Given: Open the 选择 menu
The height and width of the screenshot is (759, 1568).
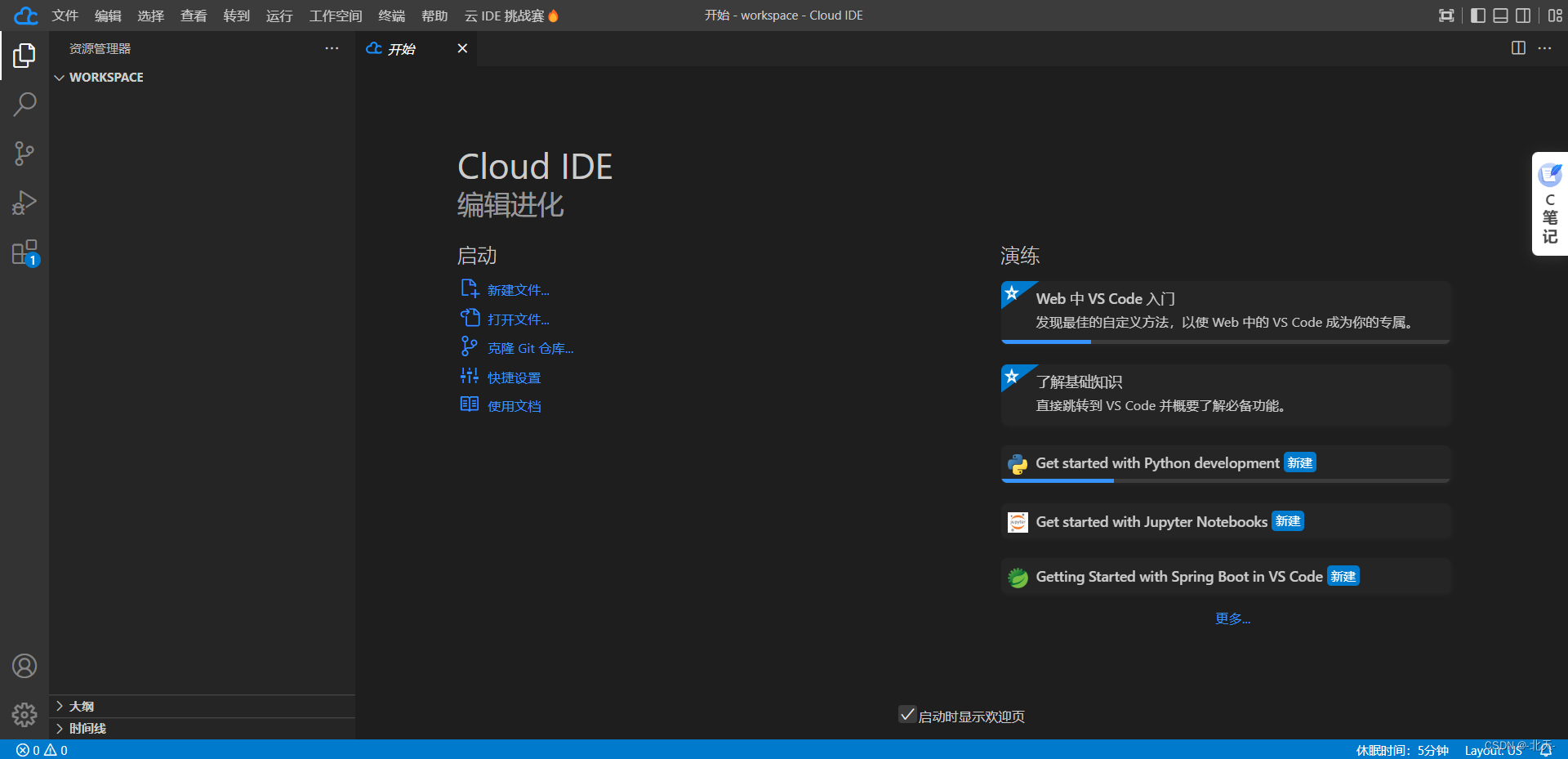Looking at the screenshot, I should coord(151,16).
